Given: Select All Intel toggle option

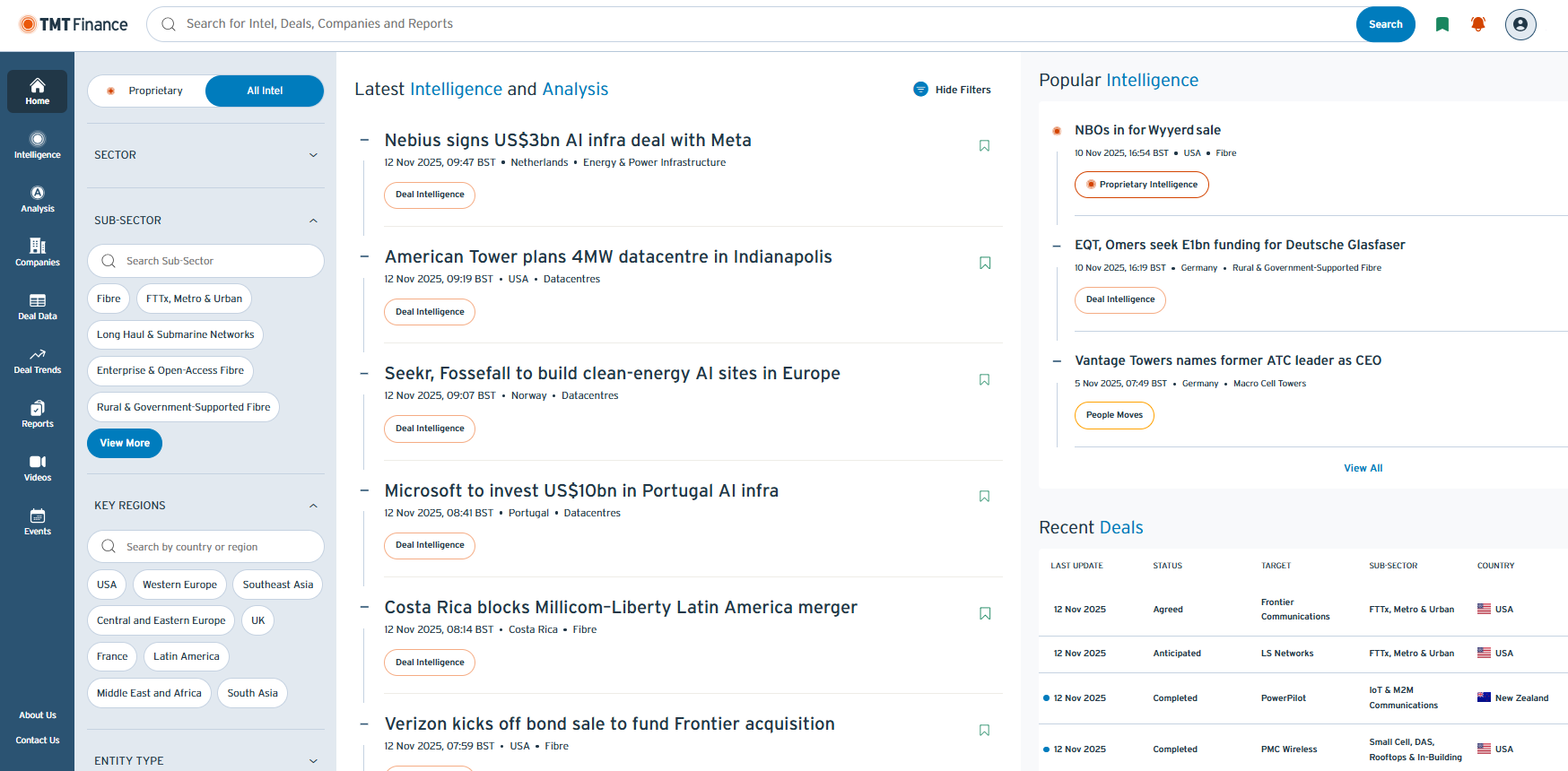Looking at the screenshot, I should 265,91.
